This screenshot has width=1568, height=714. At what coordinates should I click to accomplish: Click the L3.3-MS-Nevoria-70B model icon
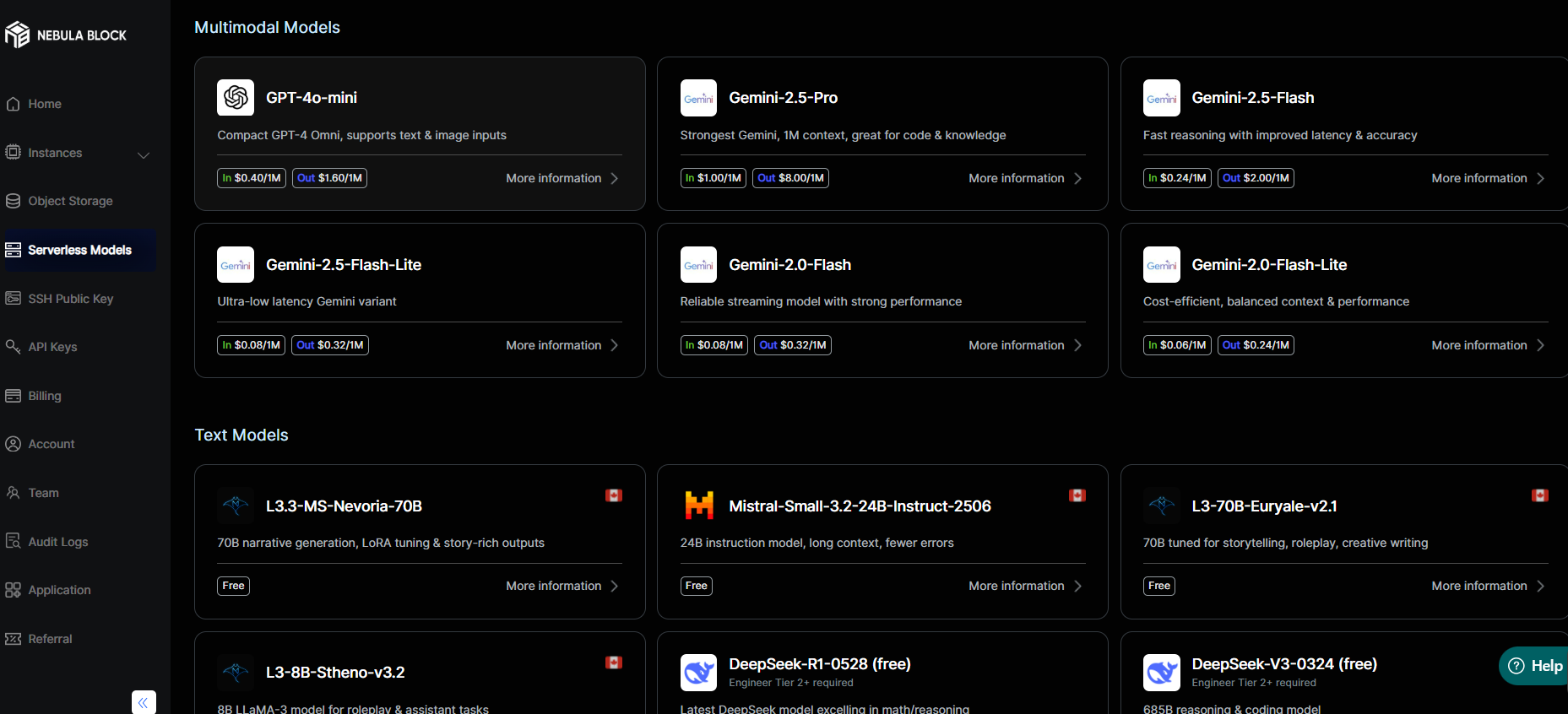[236, 506]
